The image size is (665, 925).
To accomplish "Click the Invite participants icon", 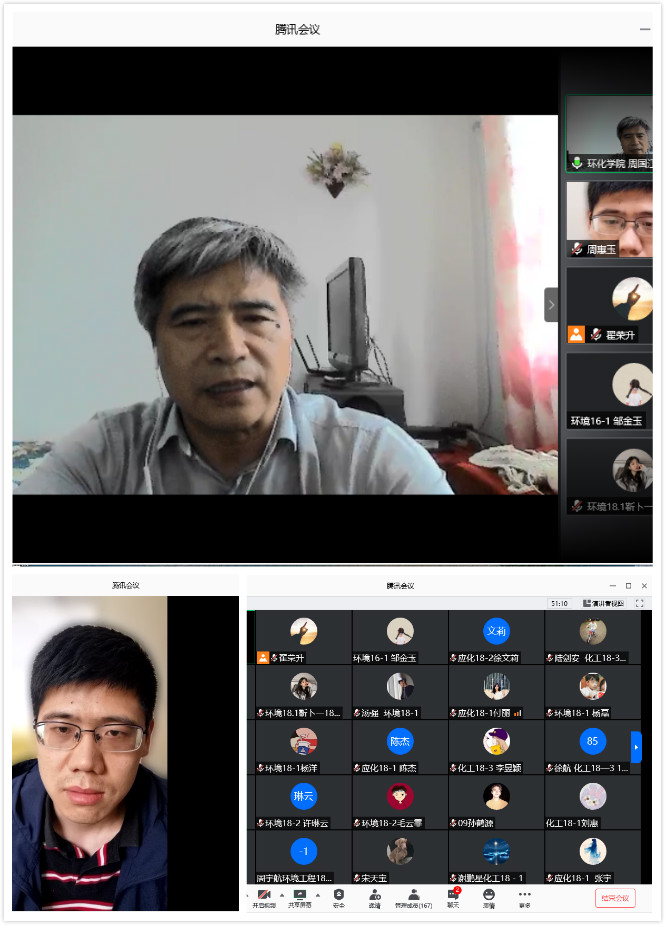I will coord(374,893).
